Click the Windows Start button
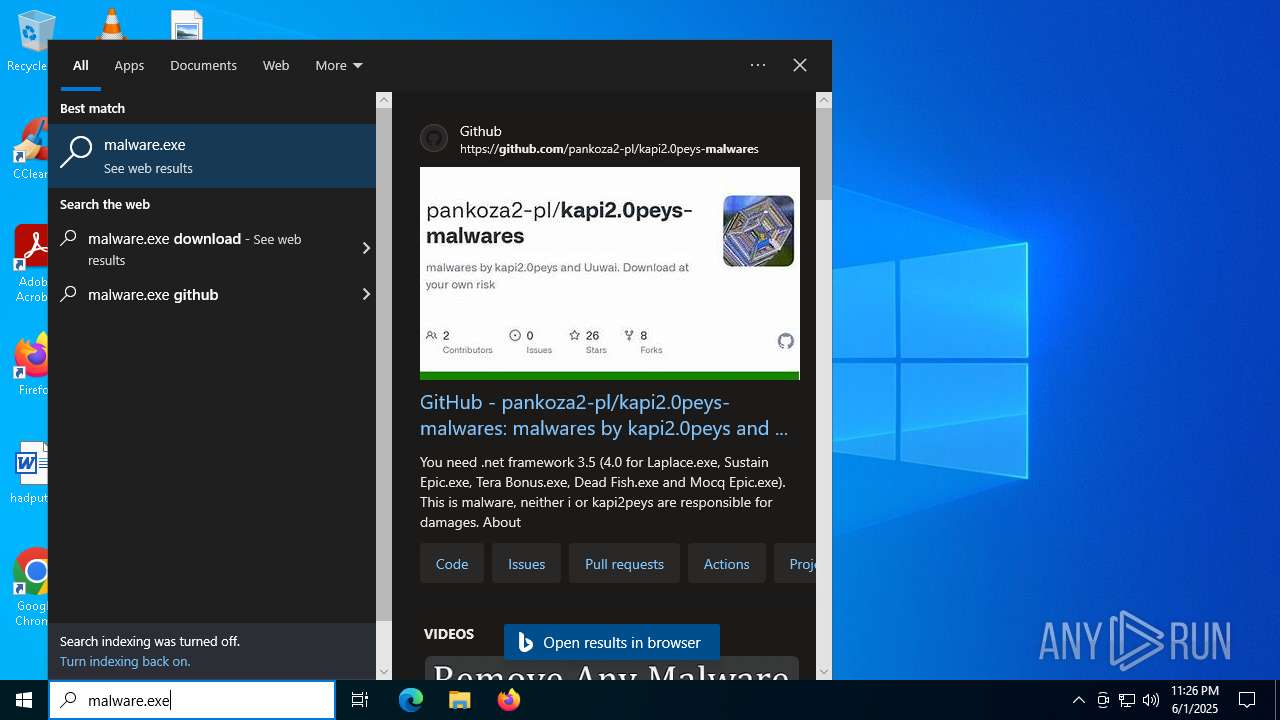 click(x=24, y=700)
